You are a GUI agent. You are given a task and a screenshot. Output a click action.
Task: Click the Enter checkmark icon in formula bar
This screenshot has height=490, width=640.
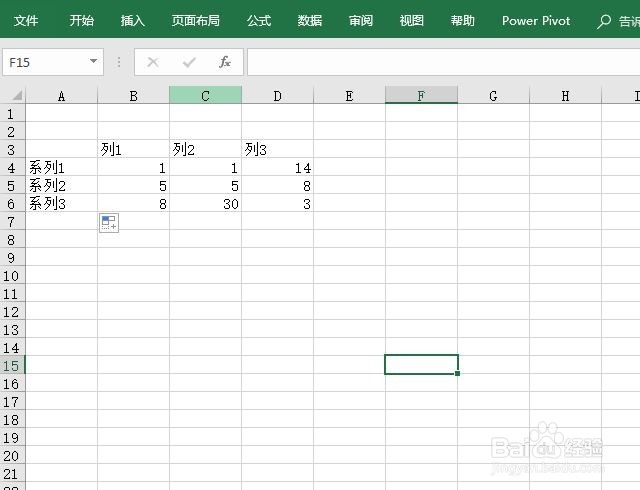(189, 62)
